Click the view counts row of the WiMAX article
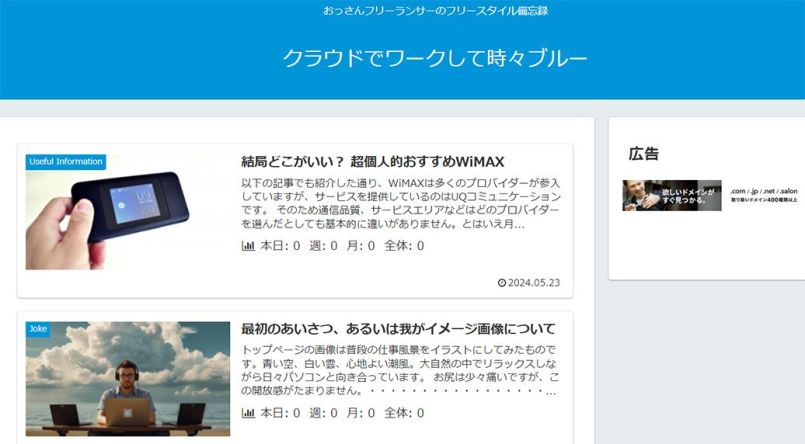The width and height of the screenshot is (805, 444). [333, 246]
